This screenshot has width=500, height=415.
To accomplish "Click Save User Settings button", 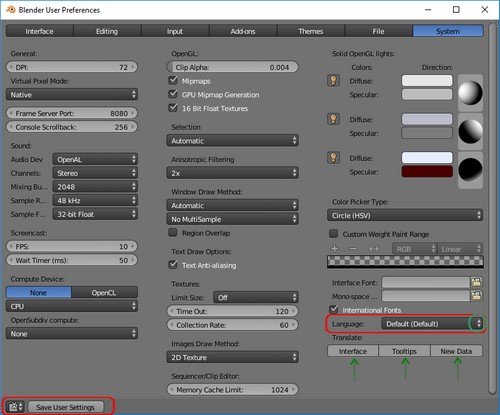I will coord(66,407).
